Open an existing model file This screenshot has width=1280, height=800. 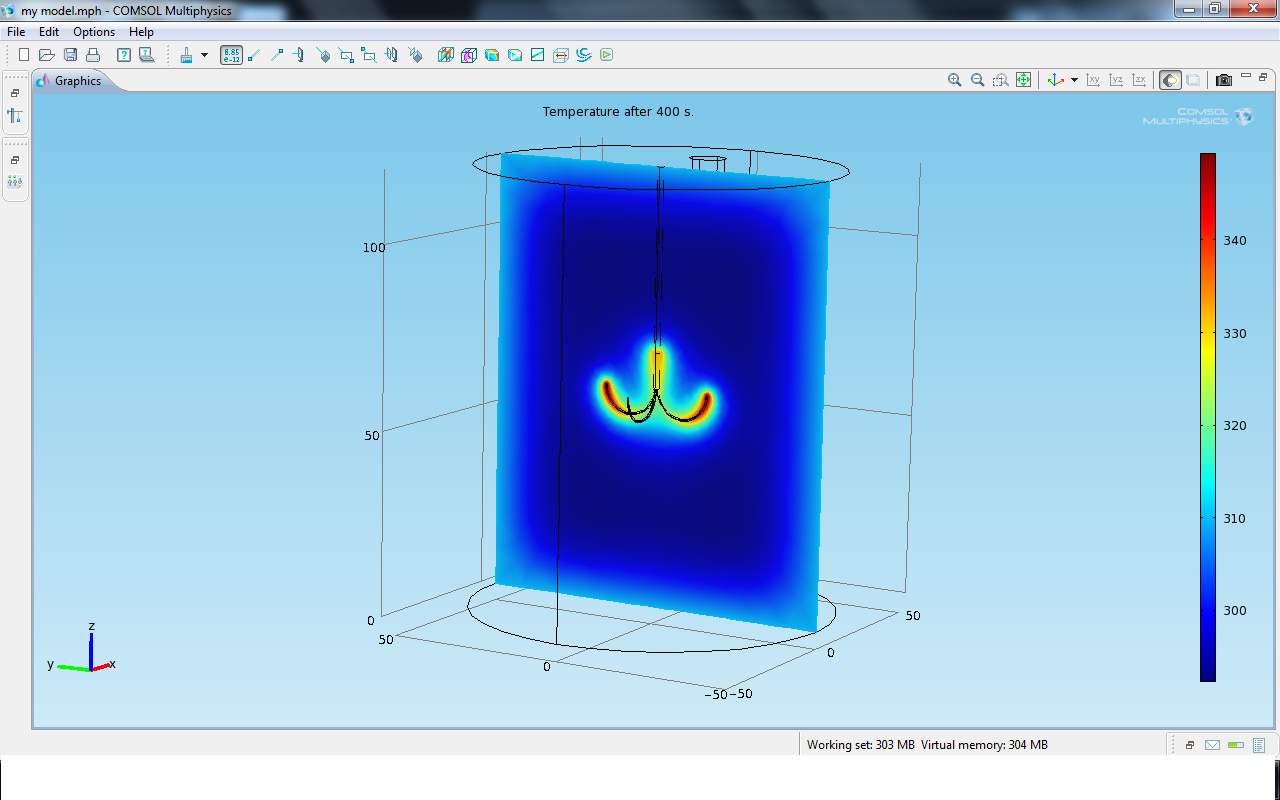[x=47, y=55]
